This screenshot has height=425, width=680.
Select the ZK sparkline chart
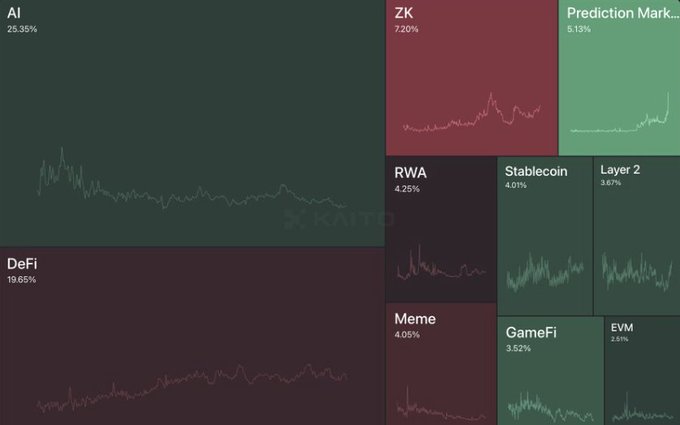(x=471, y=115)
